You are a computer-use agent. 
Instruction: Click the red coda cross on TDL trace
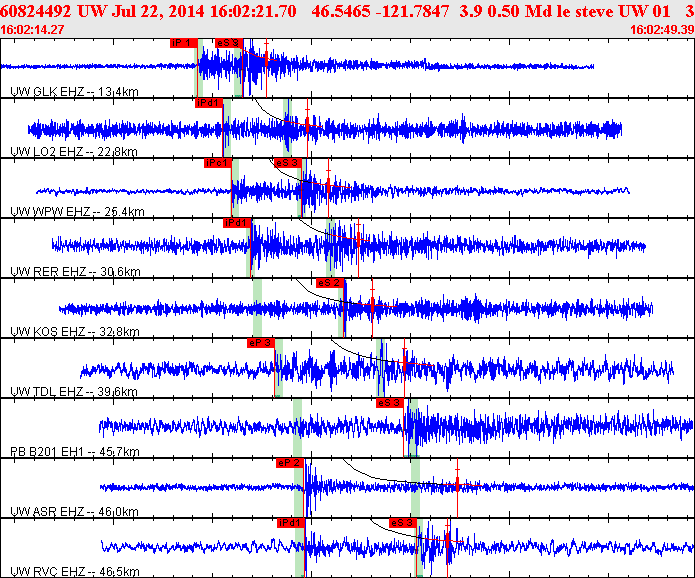click(x=404, y=363)
